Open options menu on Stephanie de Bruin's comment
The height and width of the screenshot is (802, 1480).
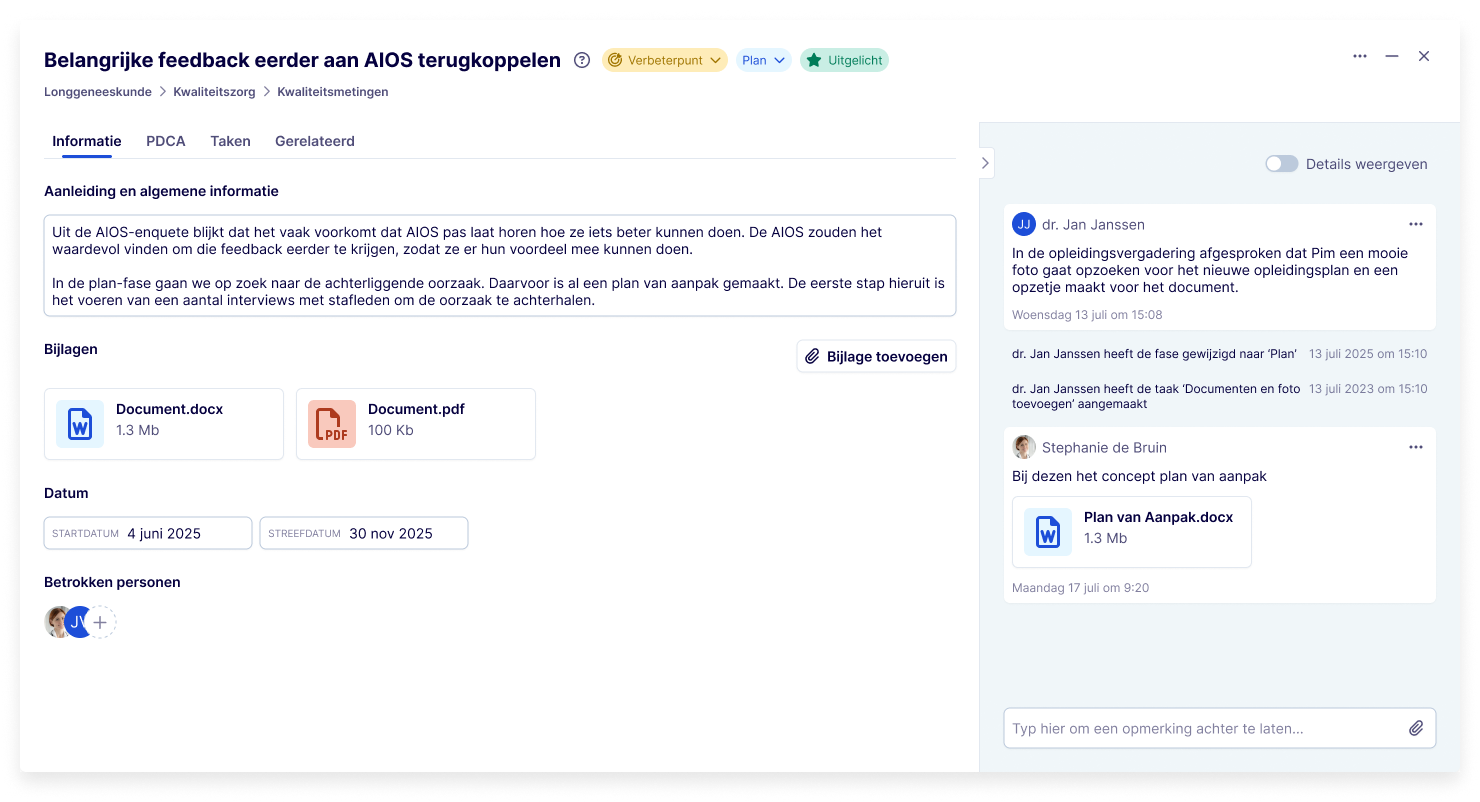pos(1416,447)
